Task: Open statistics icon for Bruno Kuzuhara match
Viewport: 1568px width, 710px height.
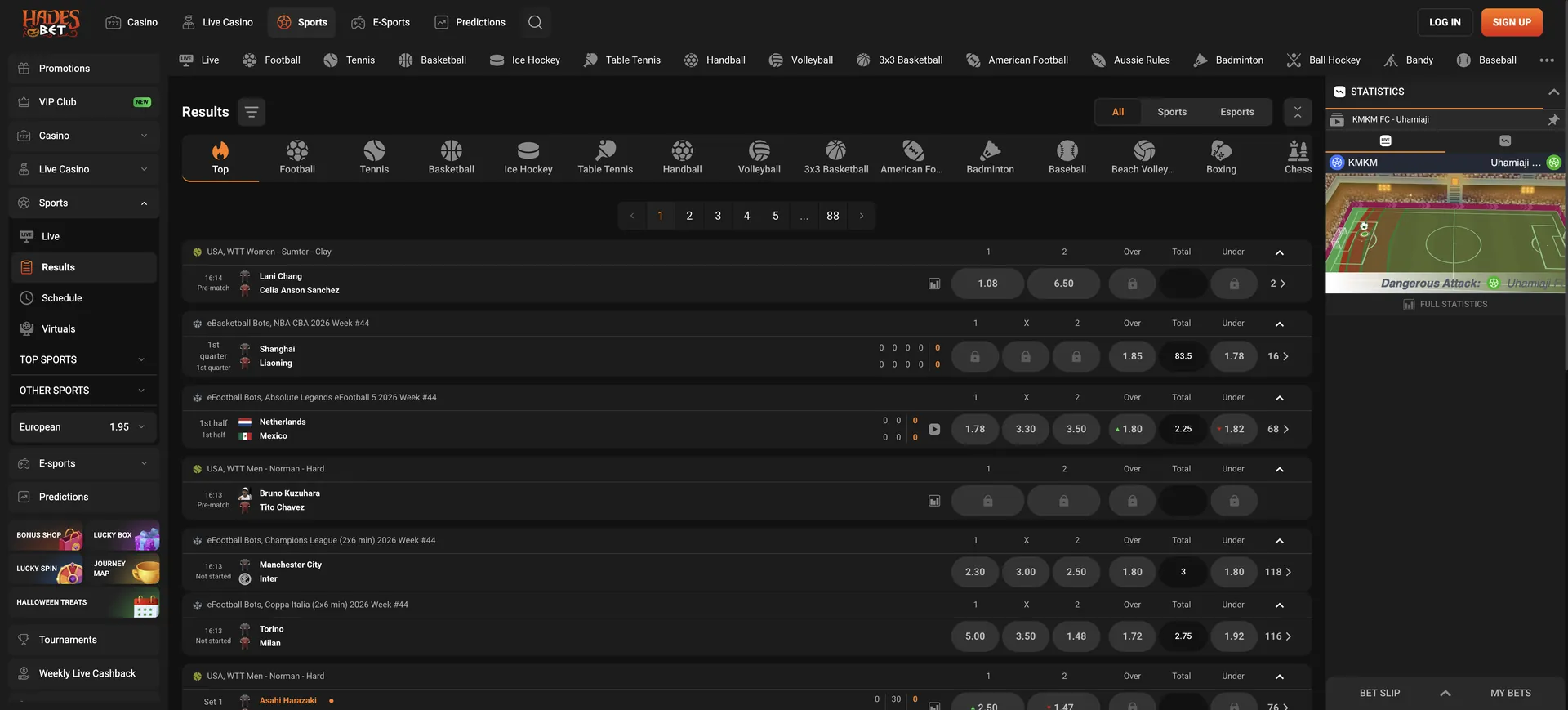Action: (x=934, y=501)
